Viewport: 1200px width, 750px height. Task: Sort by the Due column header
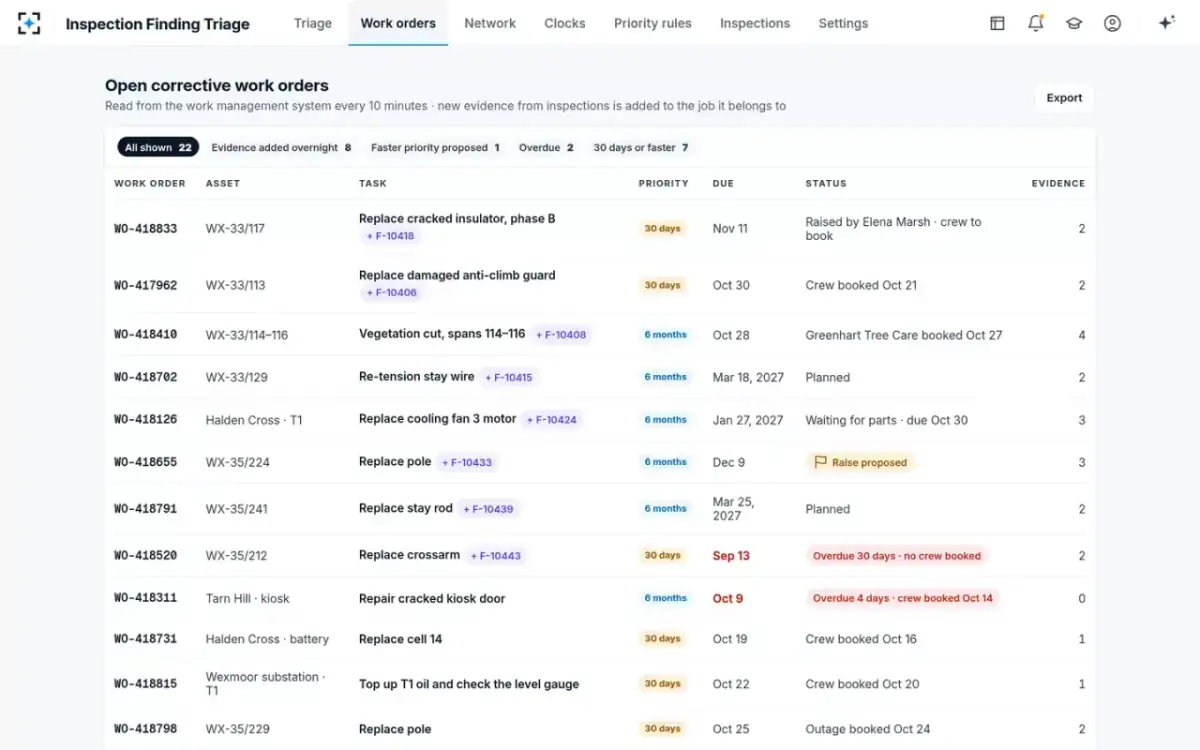[x=723, y=183]
